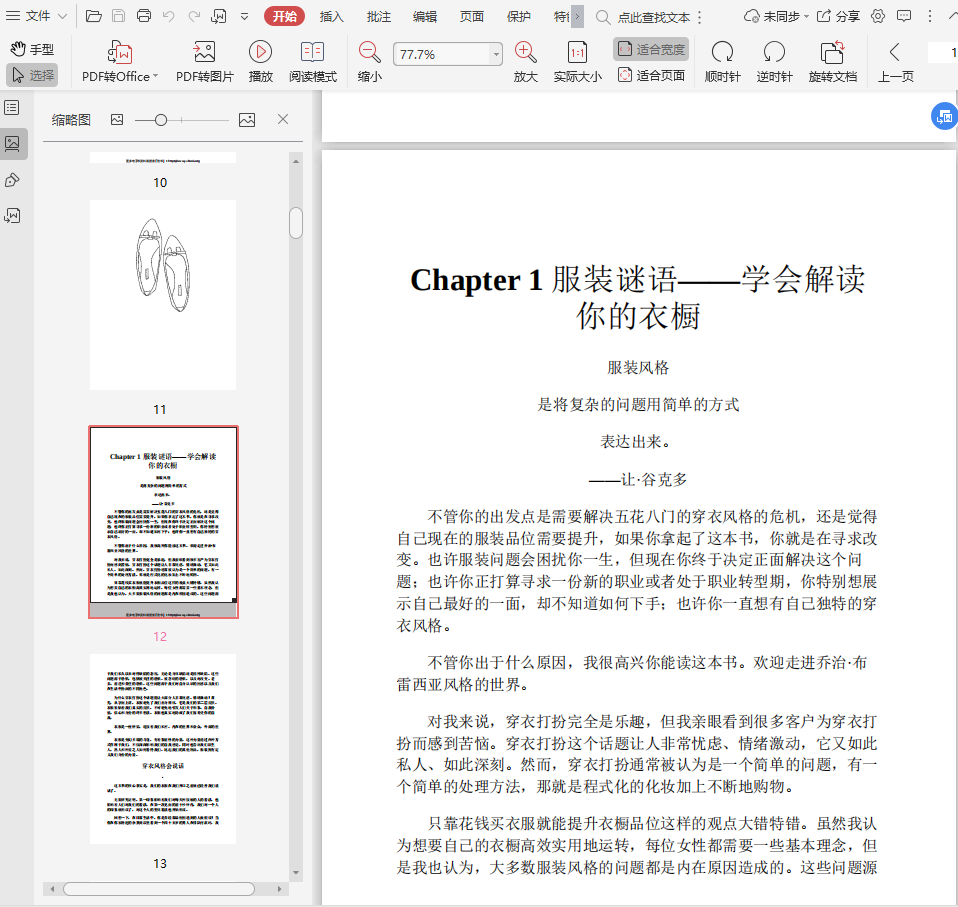Rotate page clockwise with 顺时针
This screenshot has width=958, height=907.
pos(721,53)
